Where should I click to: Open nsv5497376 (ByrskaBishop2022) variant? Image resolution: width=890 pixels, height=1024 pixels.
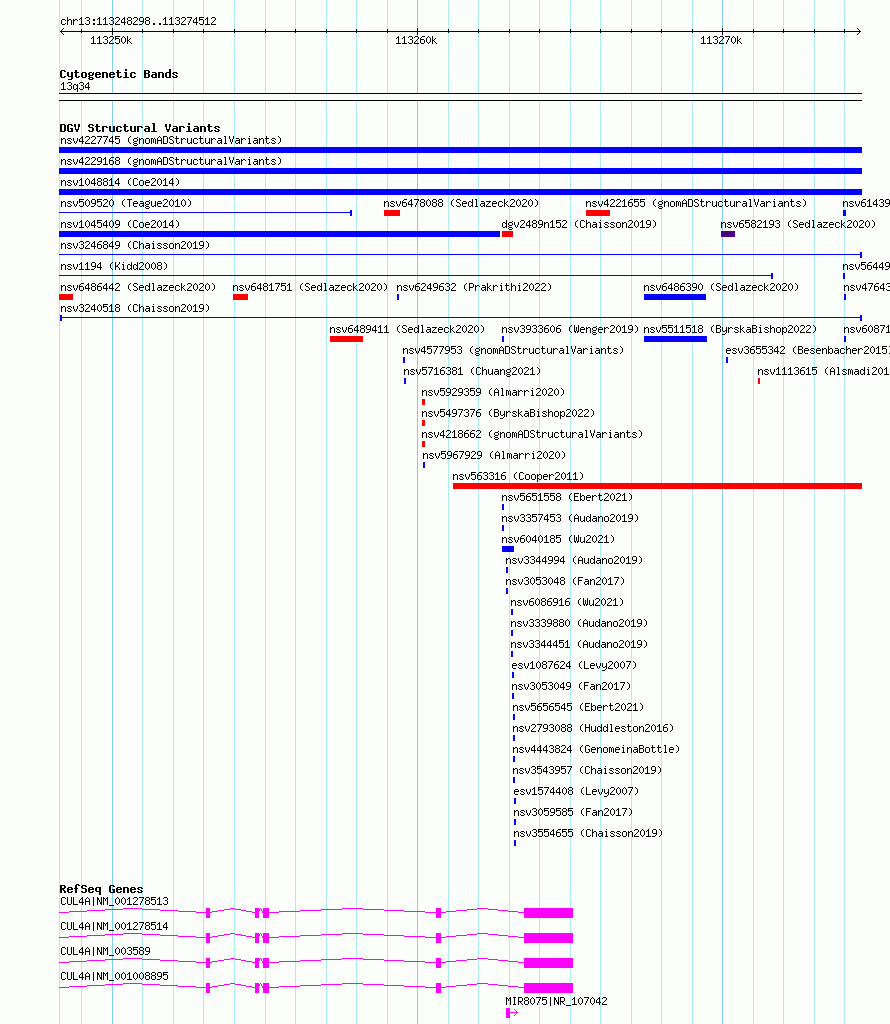coord(508,413)
